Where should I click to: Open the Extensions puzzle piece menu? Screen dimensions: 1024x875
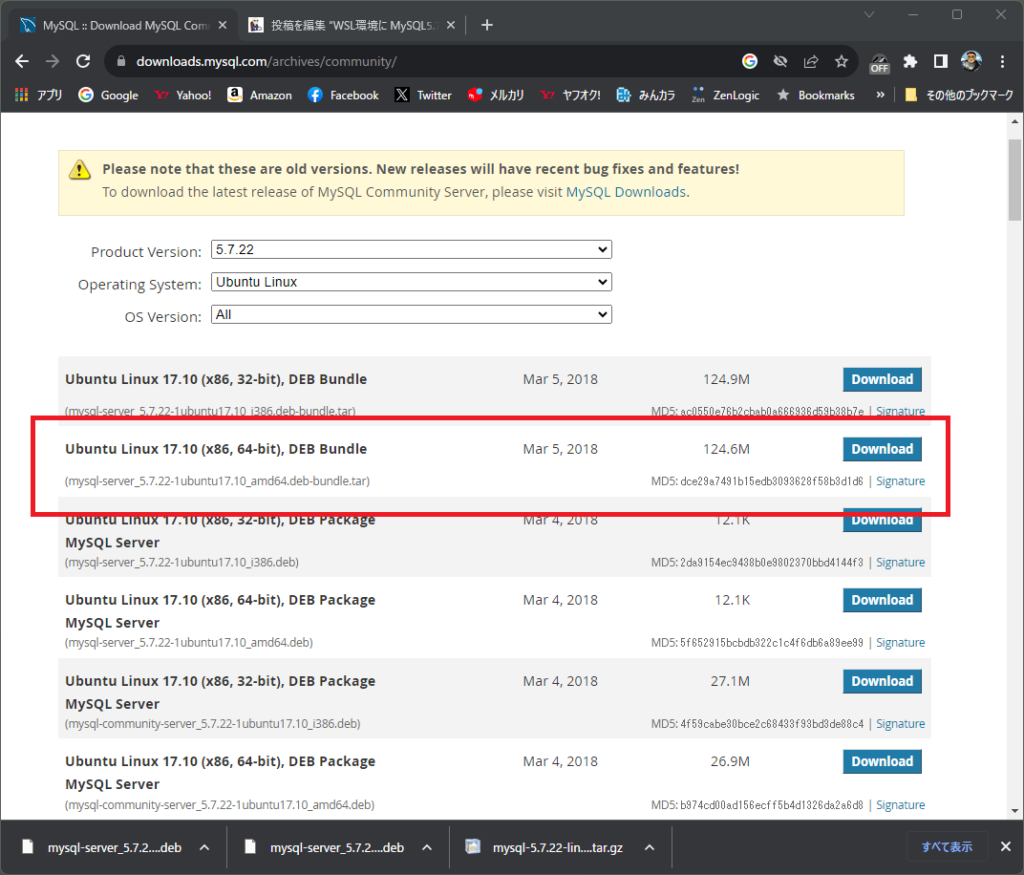[910, 61]
